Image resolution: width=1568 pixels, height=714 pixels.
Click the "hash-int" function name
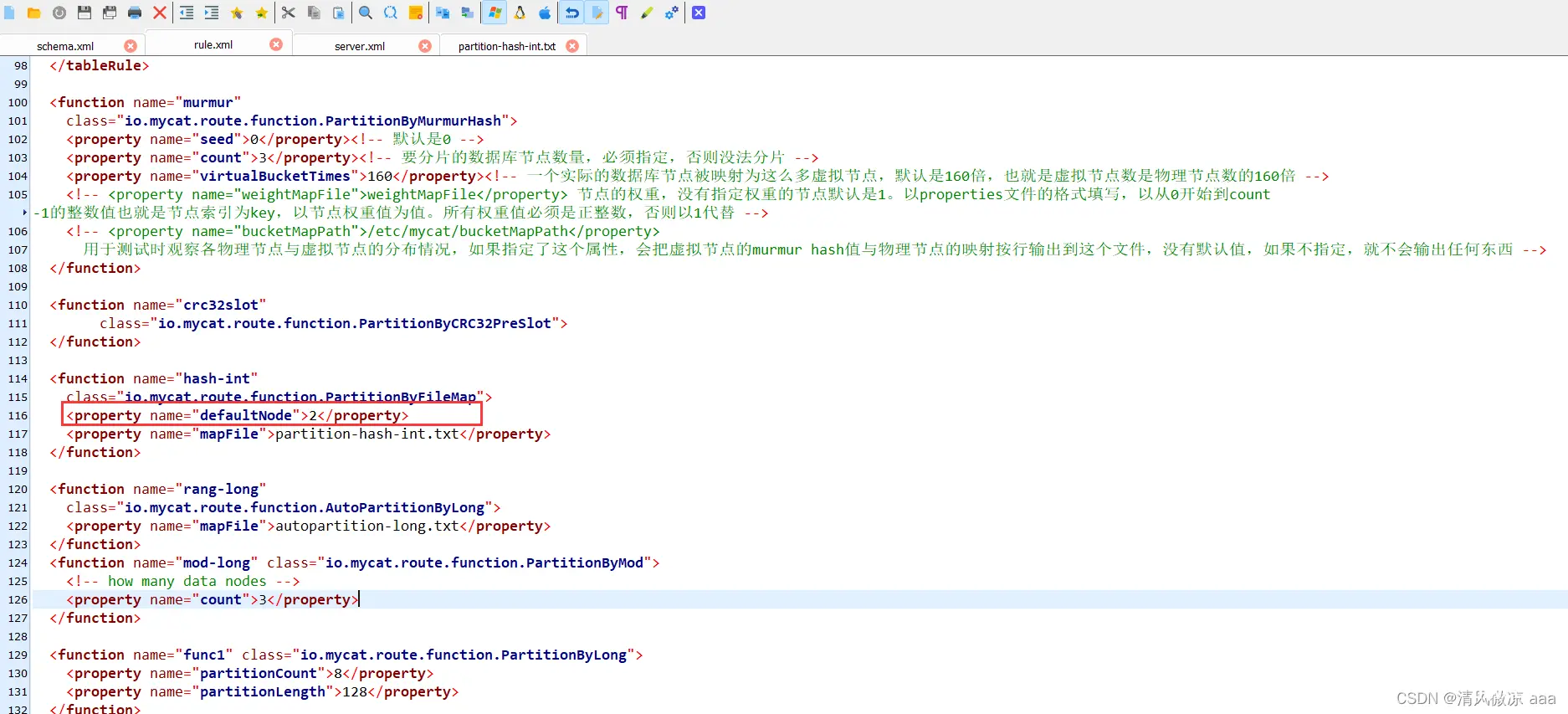point(217,378)
